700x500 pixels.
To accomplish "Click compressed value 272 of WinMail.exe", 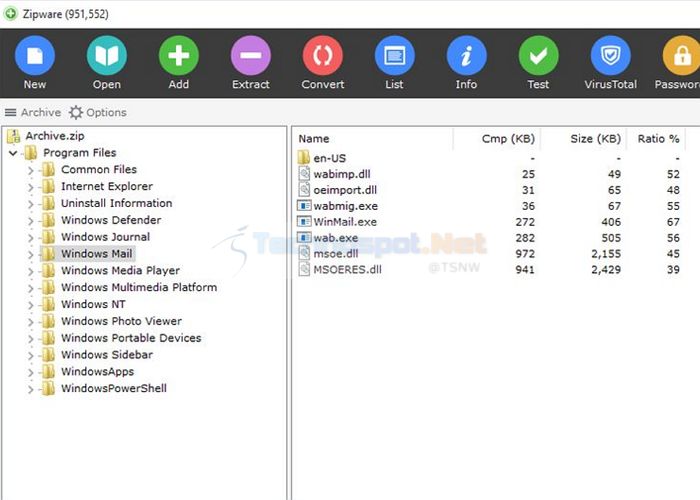I will pyautogui.click(x=525, y=222).
